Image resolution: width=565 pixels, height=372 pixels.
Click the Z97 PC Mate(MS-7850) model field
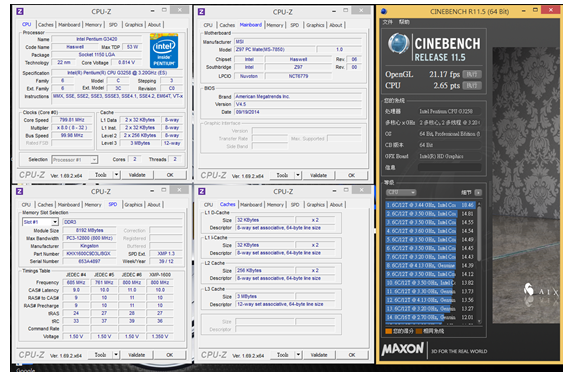coord(274,49)
